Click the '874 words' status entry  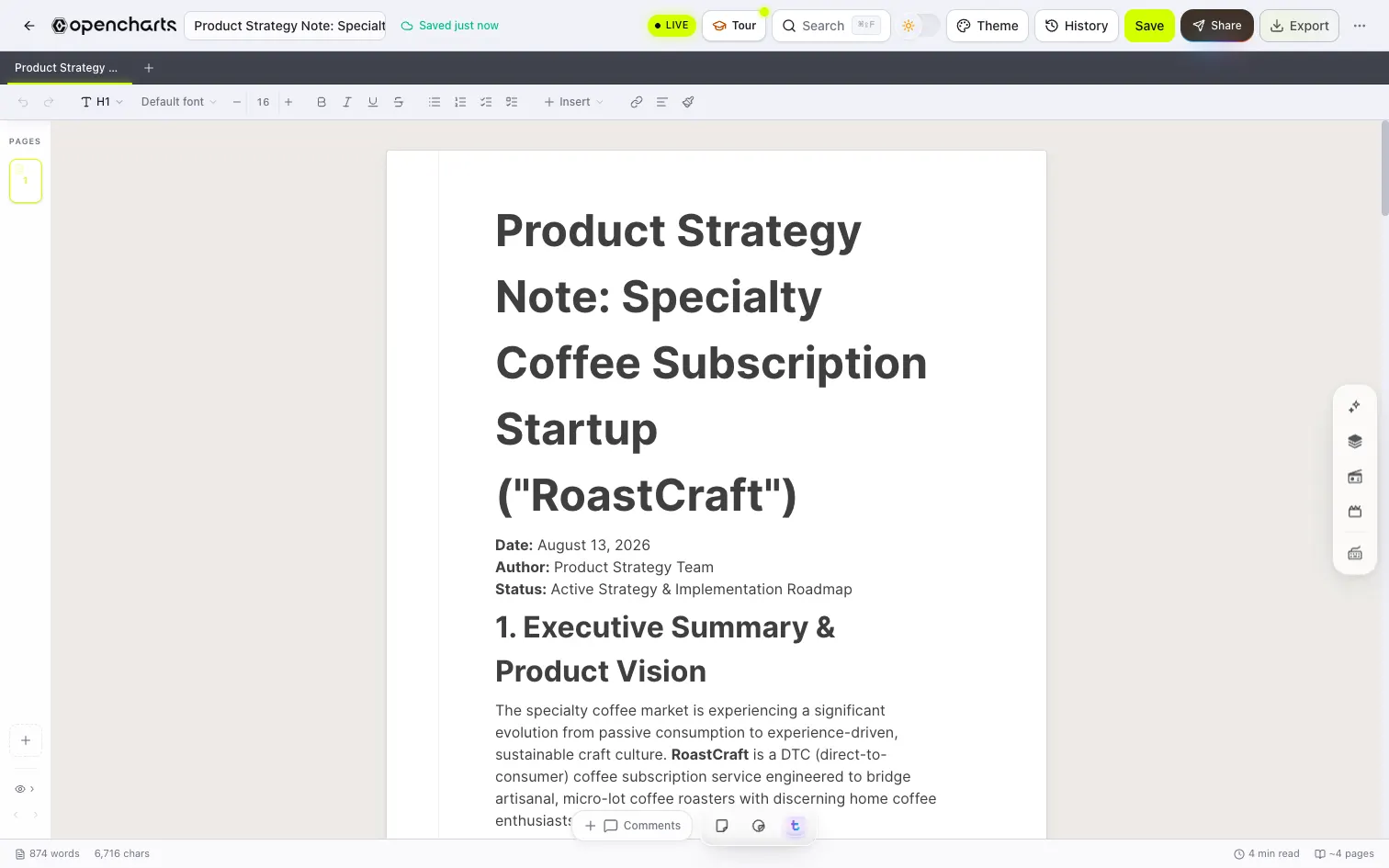(48, 853)
